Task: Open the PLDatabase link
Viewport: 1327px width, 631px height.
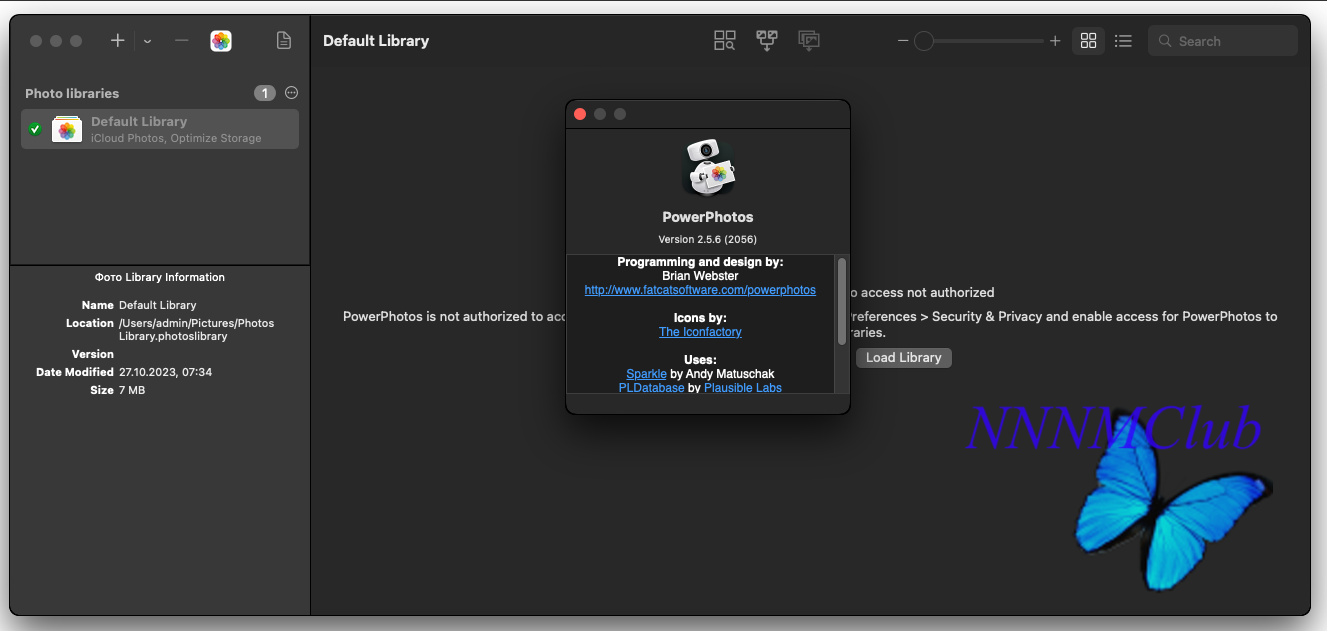Action: pyautogui.click(x=651, y=388)
